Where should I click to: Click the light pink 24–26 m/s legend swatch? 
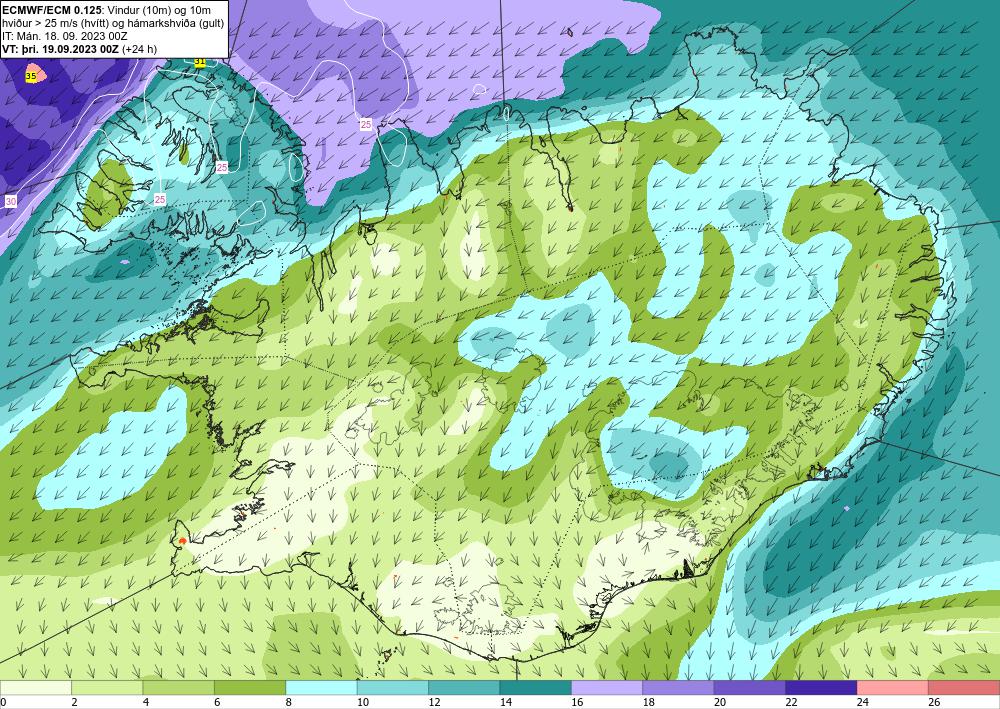coord(893,687)
